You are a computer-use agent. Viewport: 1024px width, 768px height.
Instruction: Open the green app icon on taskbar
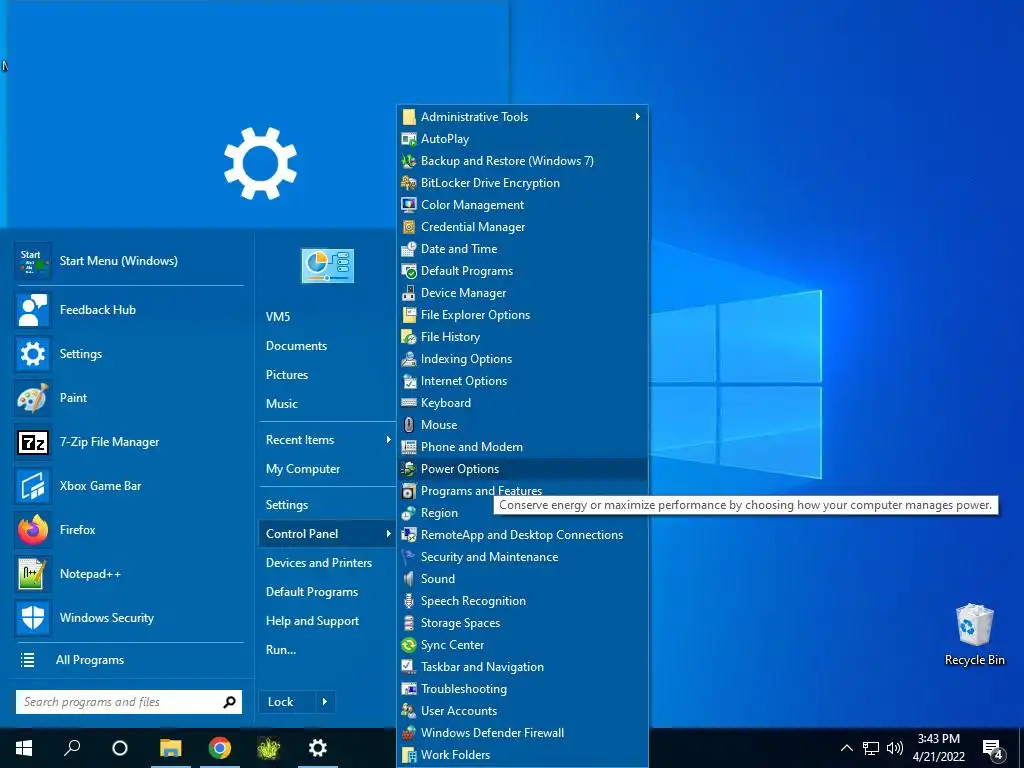(268, 748)
